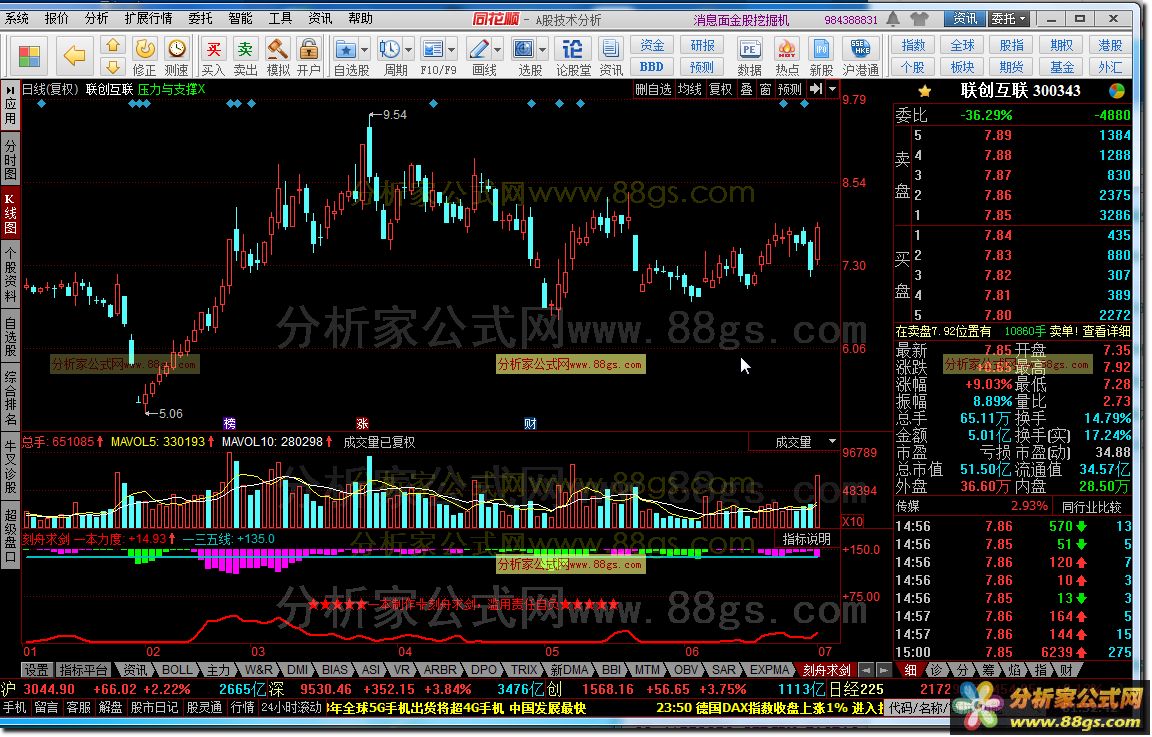Expand the 周期 period dropdown arrow
Viewport: 1152px width, 737px height.
coord(408,50)
